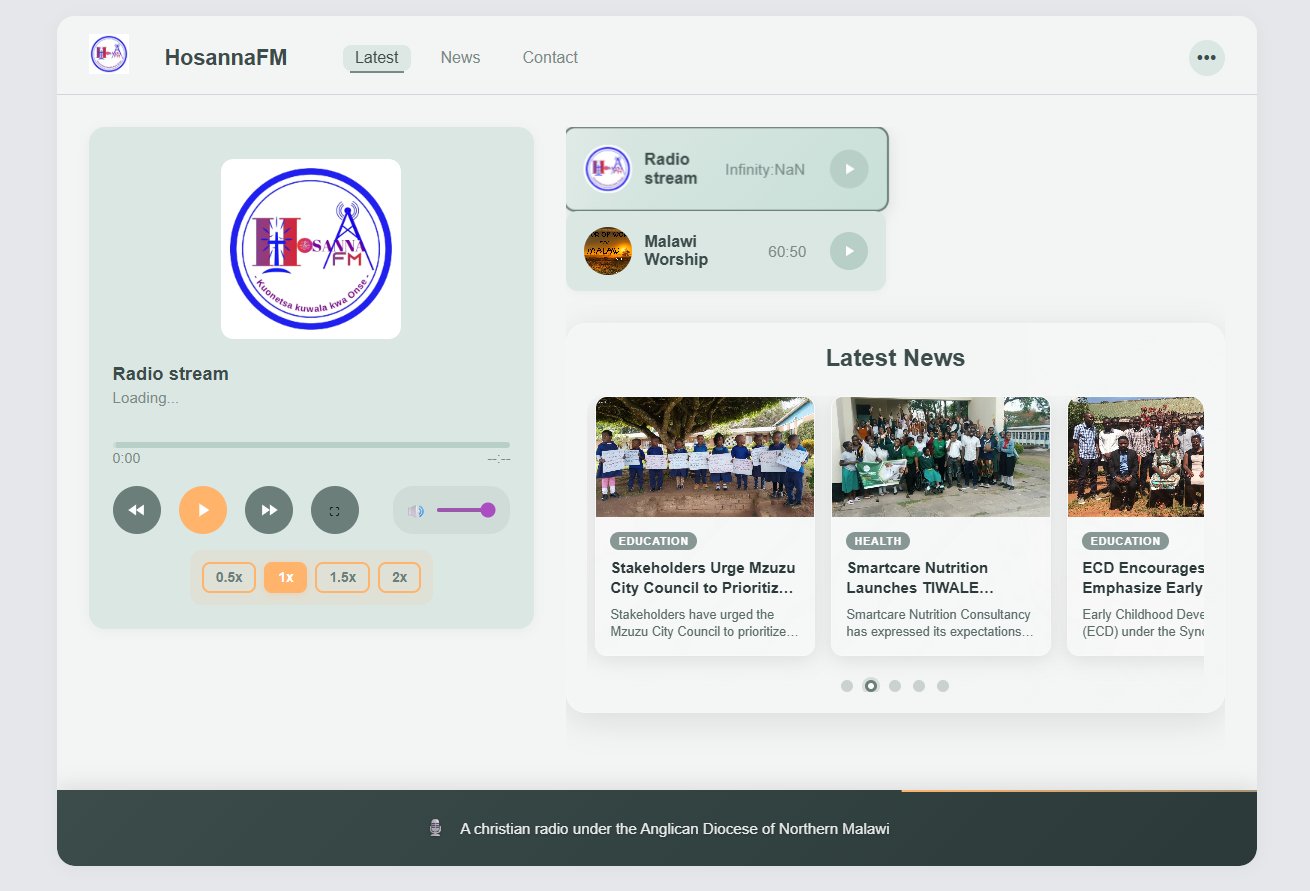This screenshot has height=891, width=1310.
Task: Open the News tab
Action: [x=460, y=57]
